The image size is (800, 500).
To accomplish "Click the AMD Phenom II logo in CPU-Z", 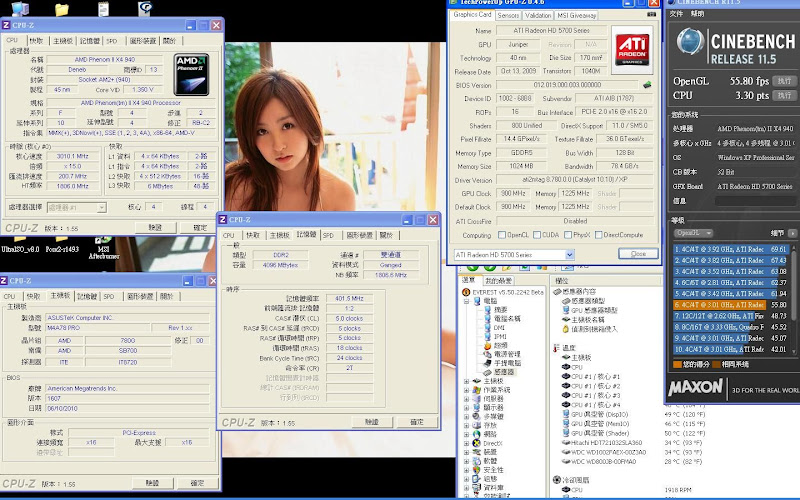I will coord(191,74).
